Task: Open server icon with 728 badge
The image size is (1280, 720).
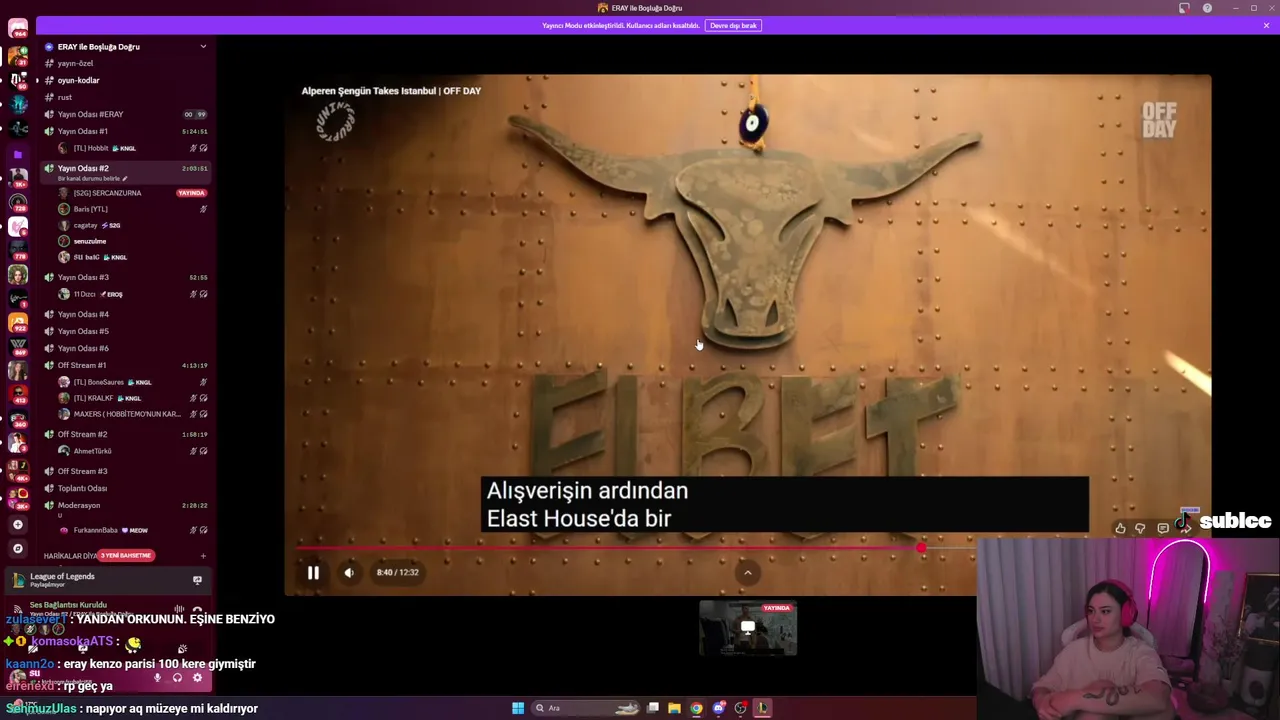Action: tap(18, 203)
